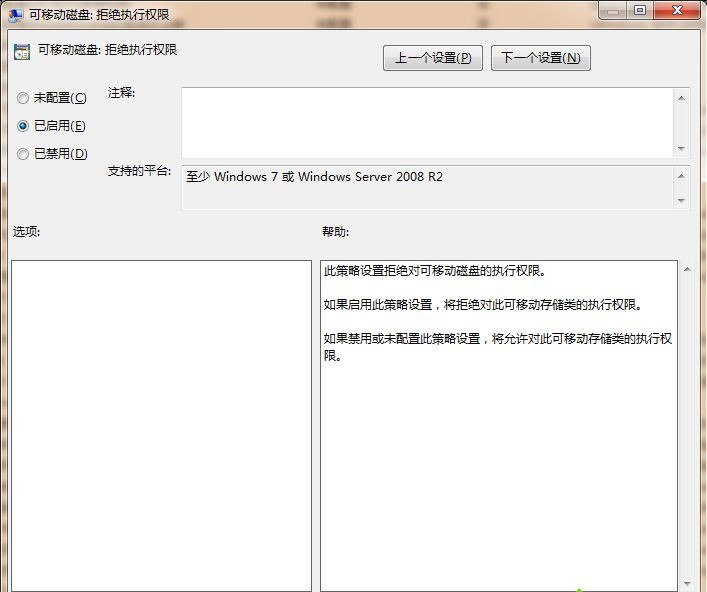This screenshot has width=707, height=592.
Task: Click help panel scroll down arrow
Action: (x=687, y=584)
